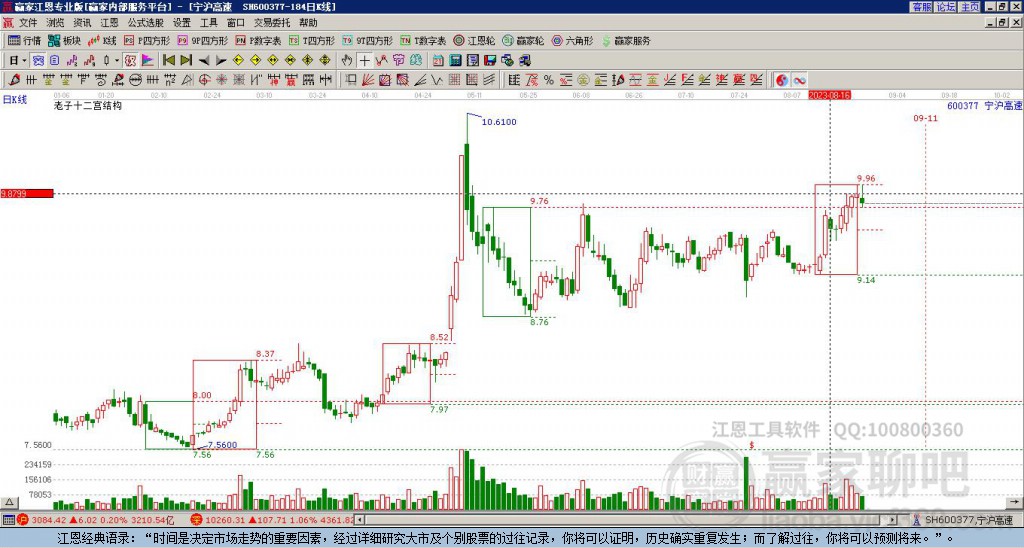
Task: Open the 窗口 menu
Action: point(236,23)
